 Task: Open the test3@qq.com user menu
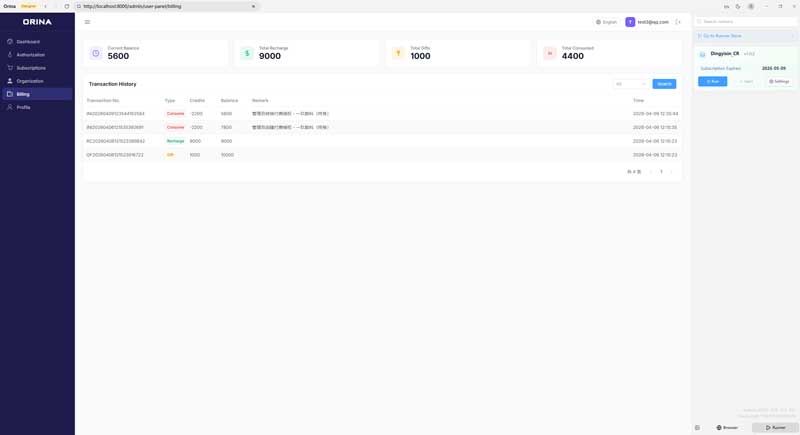pos(647,22)
